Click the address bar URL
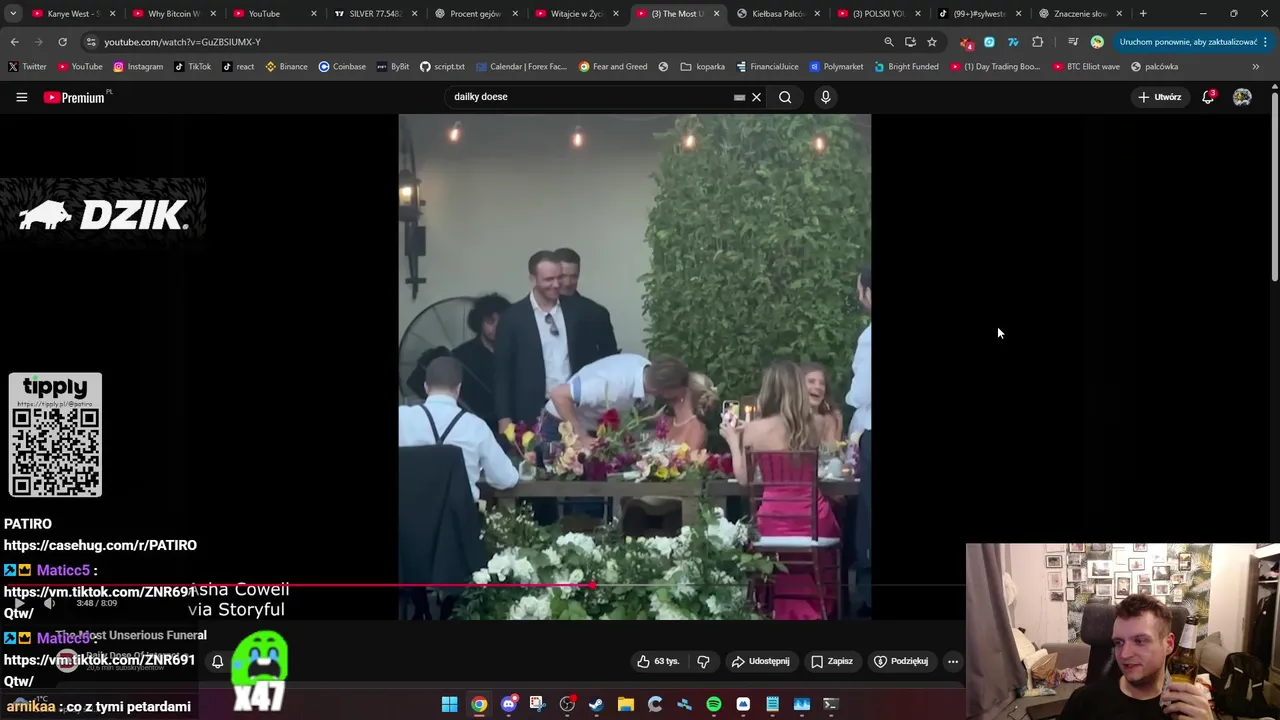1280x720 pixels. tap(182, 42)
